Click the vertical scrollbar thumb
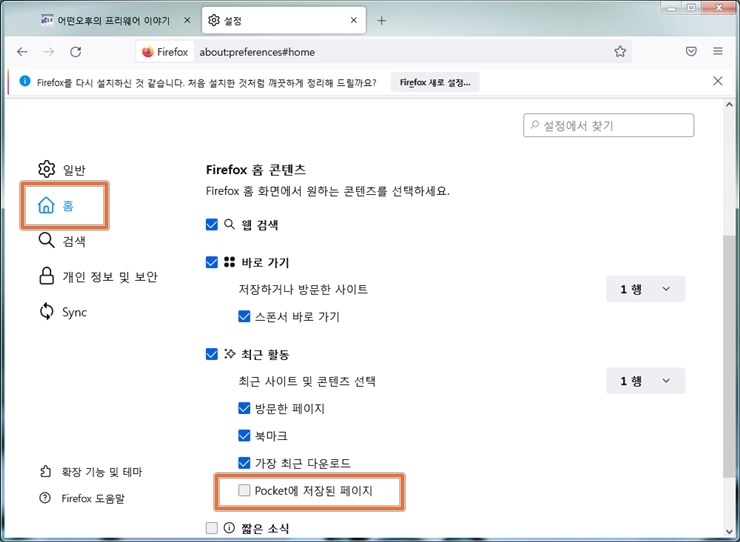The height and width of the screenshot is (542, 740). click(729, 355)
